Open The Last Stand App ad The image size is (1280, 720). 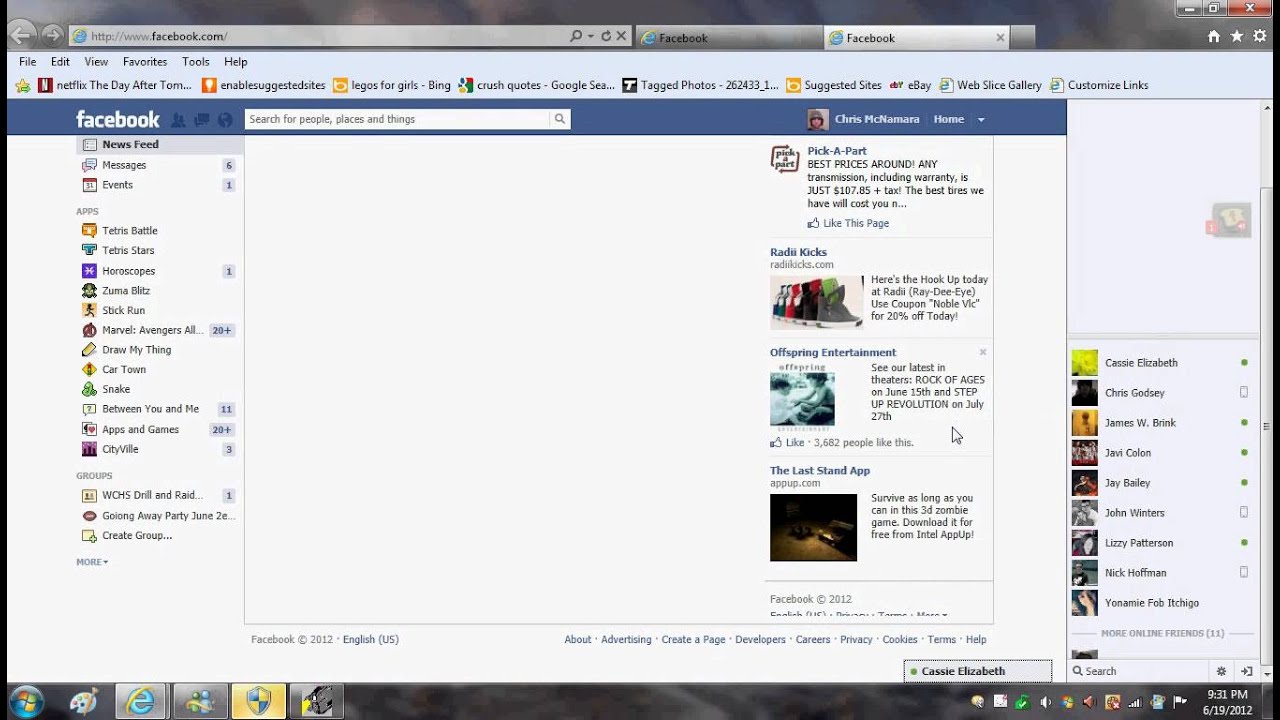click(x=820, y=471)
